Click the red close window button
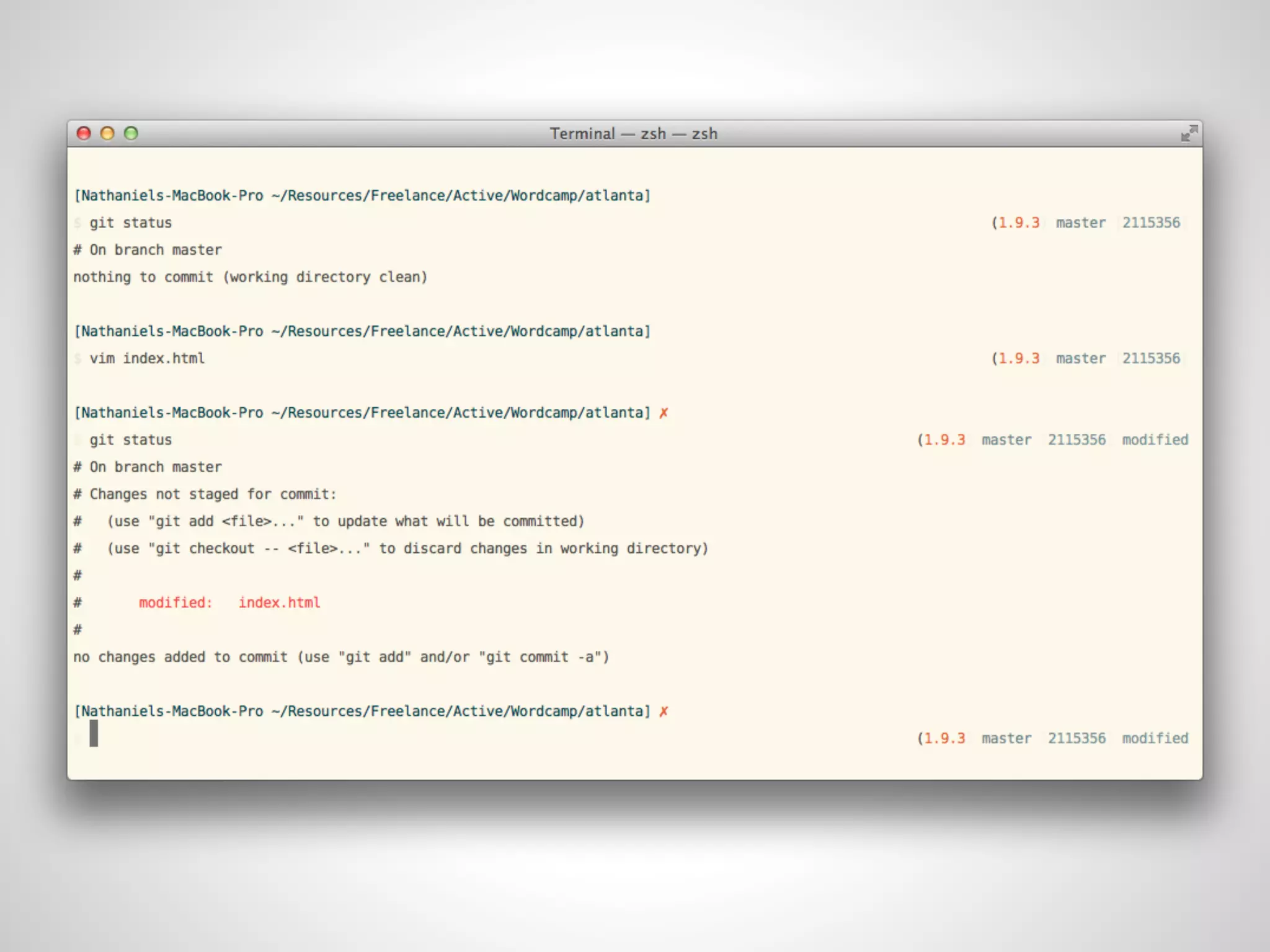Screen dimensions: 1270x952 pyautogui.click(x=84, y=133)
